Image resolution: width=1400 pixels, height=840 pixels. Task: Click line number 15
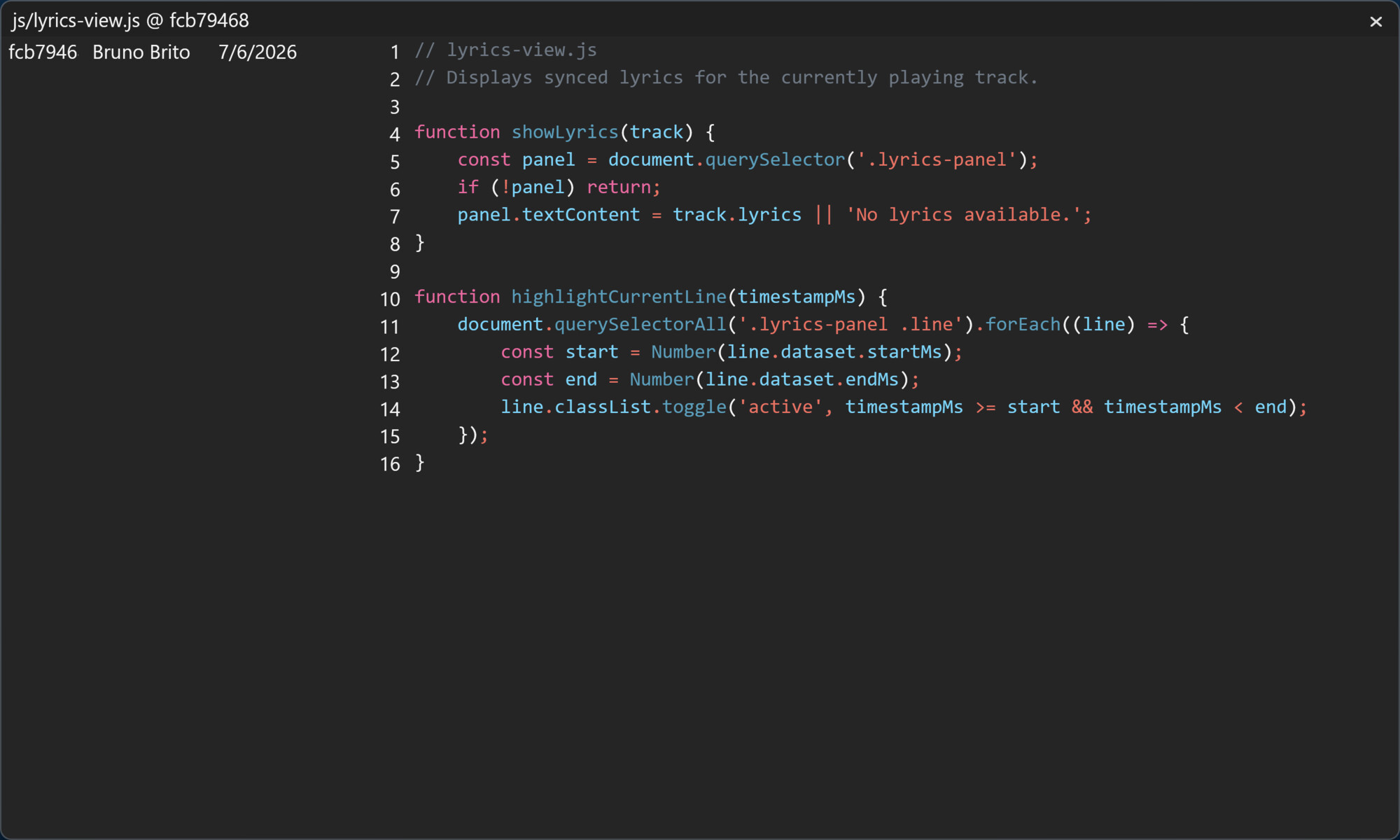[x=390, y=437]
